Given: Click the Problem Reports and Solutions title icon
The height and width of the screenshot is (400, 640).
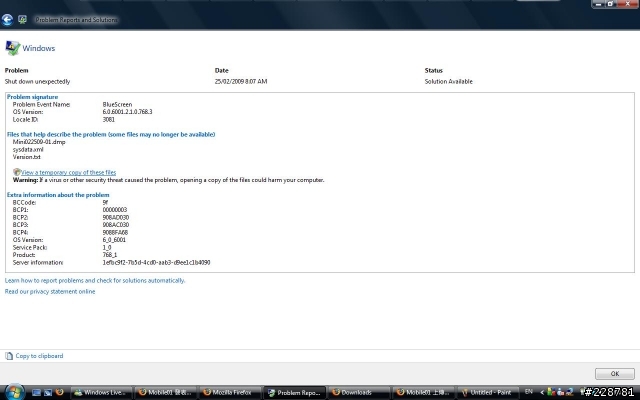Looking at the screenshot, I should coord(22,20).
